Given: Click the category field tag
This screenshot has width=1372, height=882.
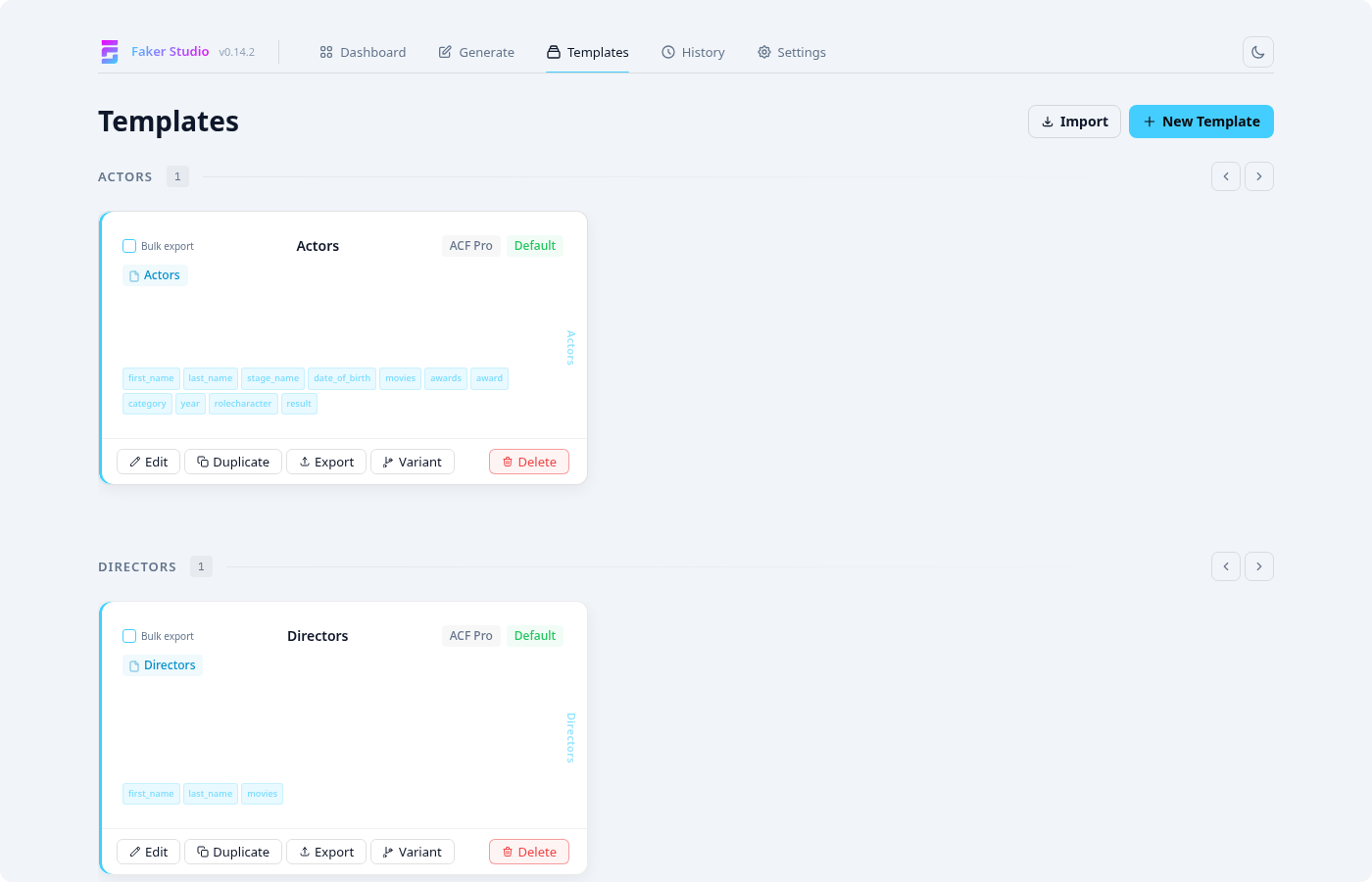Looking at the screenshot, I should click(x=147, y=404).
